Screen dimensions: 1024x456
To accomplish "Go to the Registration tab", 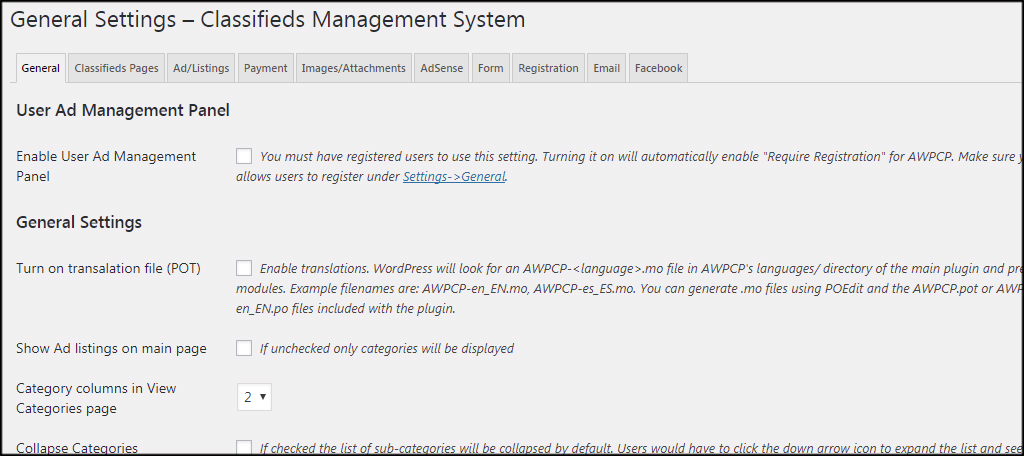I will click(548, 68).
